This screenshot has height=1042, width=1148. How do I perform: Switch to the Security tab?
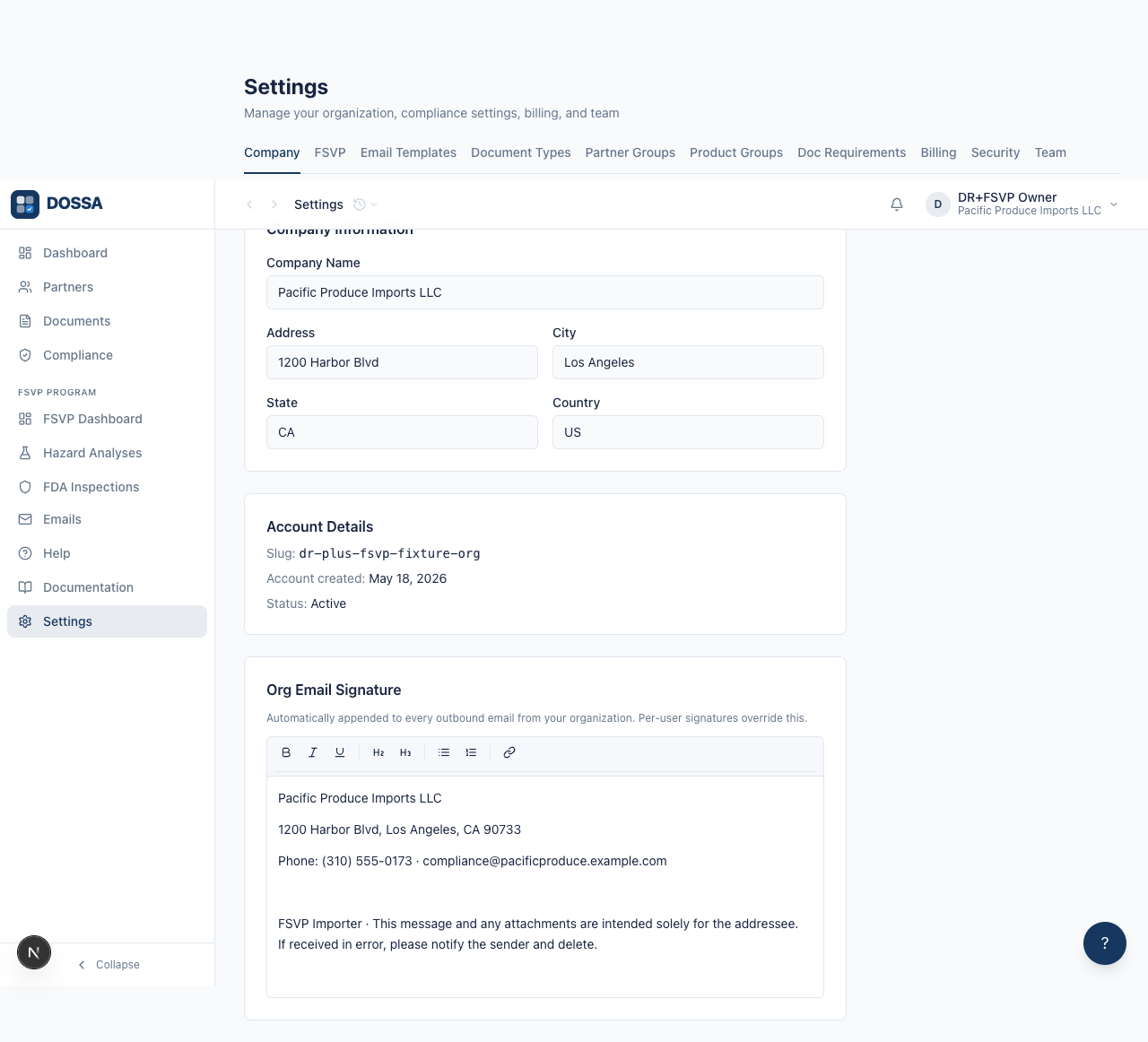pos(996,152)
